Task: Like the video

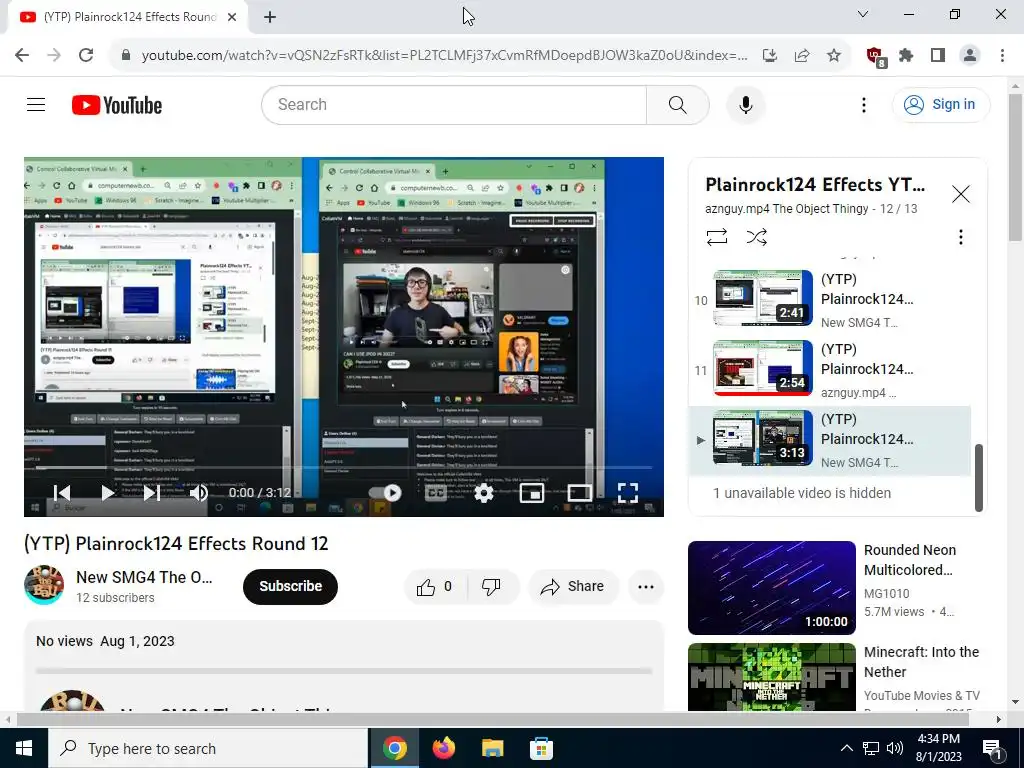Action: point(435,586)
